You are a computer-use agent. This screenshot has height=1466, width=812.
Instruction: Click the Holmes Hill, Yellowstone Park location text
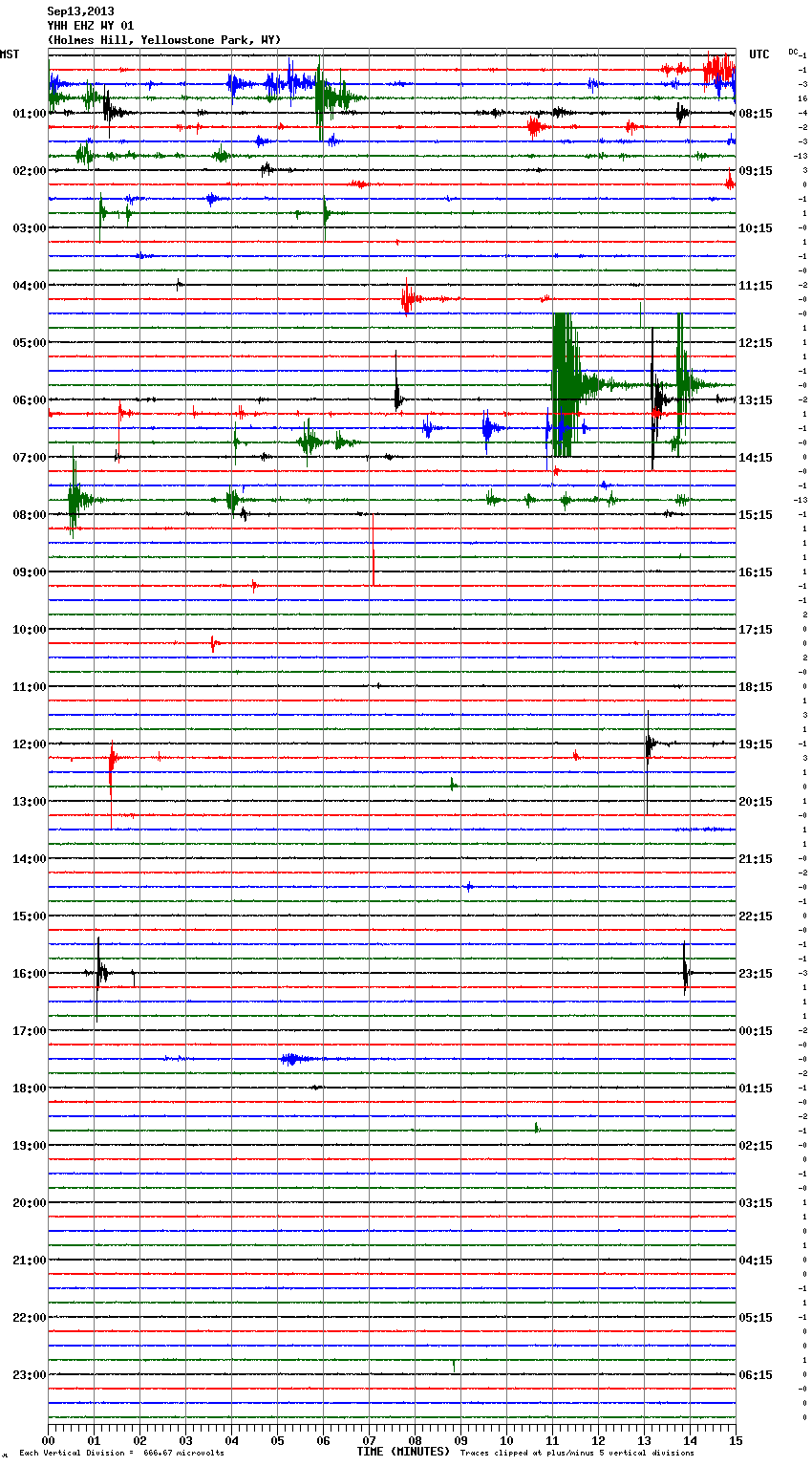(x=164, y=40)
